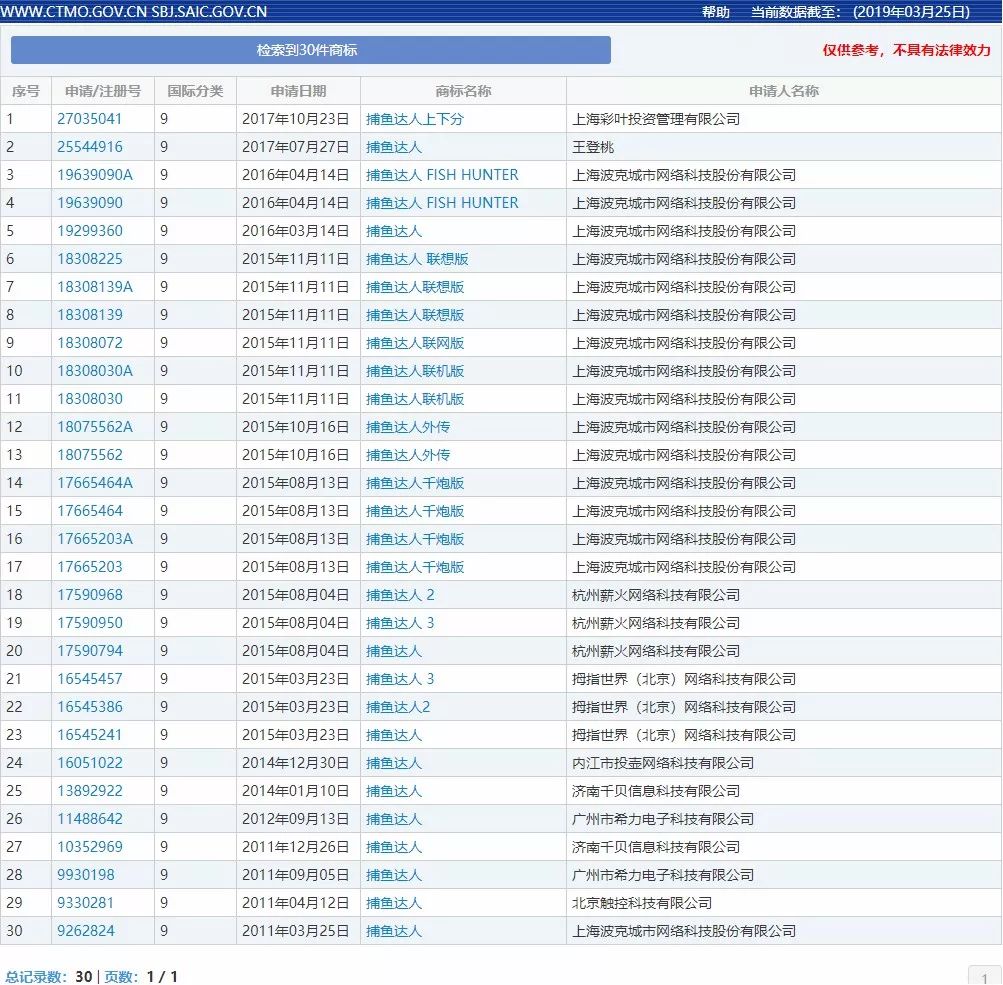Image resolution: width=1003 pixels, height=985 pixels.
Task: Click the 商标名称 column header
Action: tap(463, 91)
